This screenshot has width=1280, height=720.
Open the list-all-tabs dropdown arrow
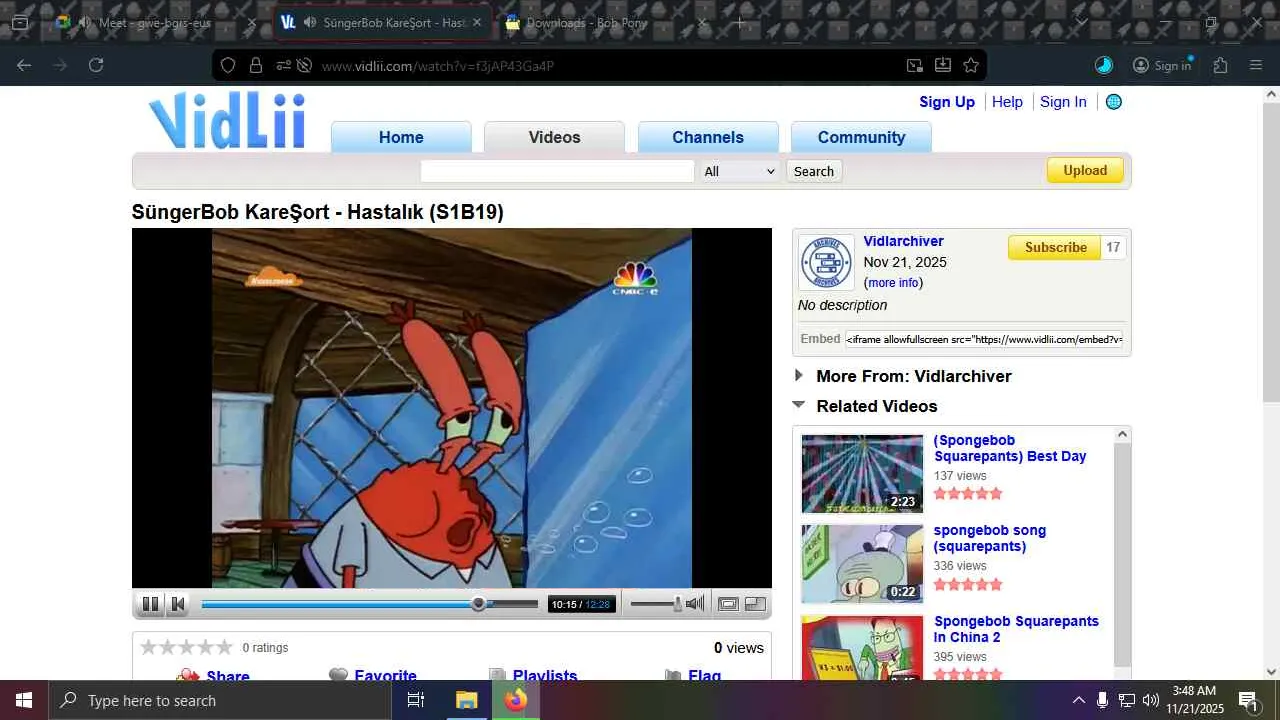[1081, 22]
